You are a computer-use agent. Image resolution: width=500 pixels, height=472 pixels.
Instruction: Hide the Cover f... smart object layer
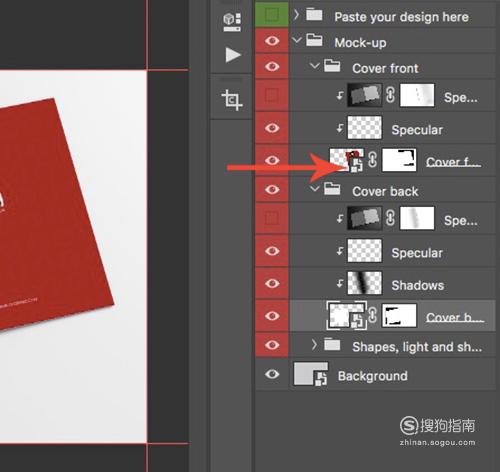(x=272, y=160)
